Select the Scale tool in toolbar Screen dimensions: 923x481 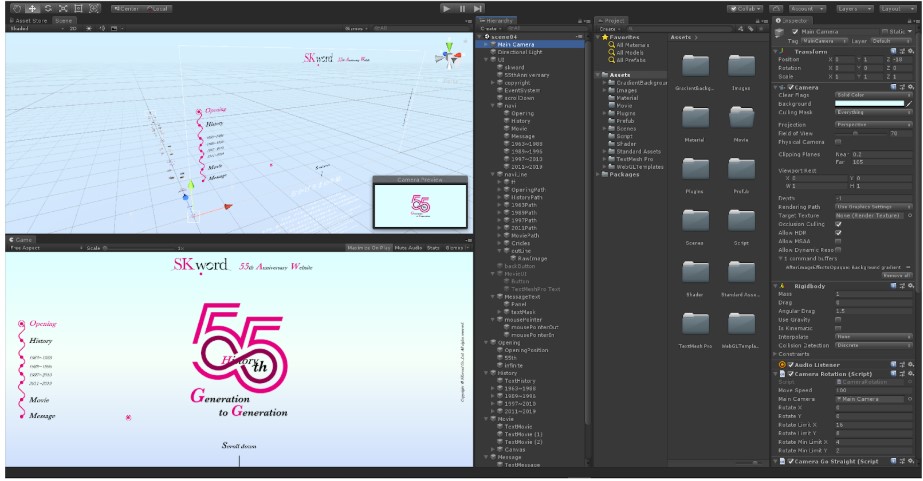(63, 9)
